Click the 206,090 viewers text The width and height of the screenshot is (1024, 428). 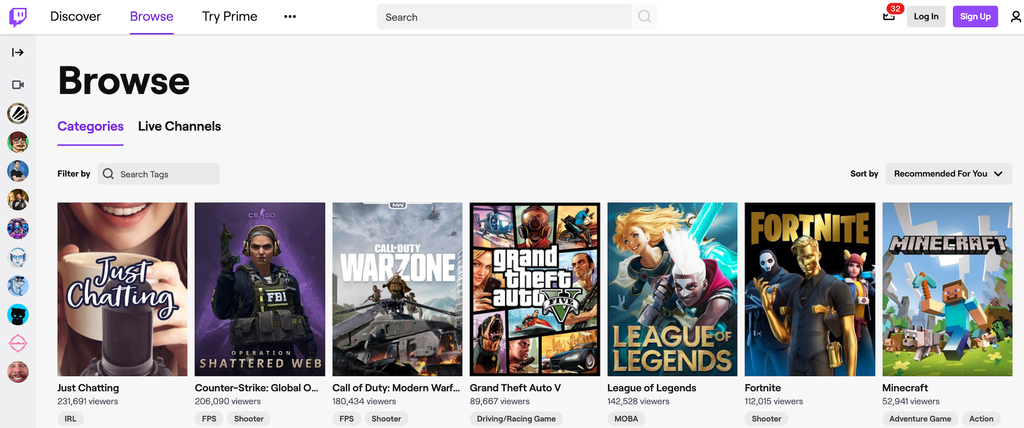227,401
